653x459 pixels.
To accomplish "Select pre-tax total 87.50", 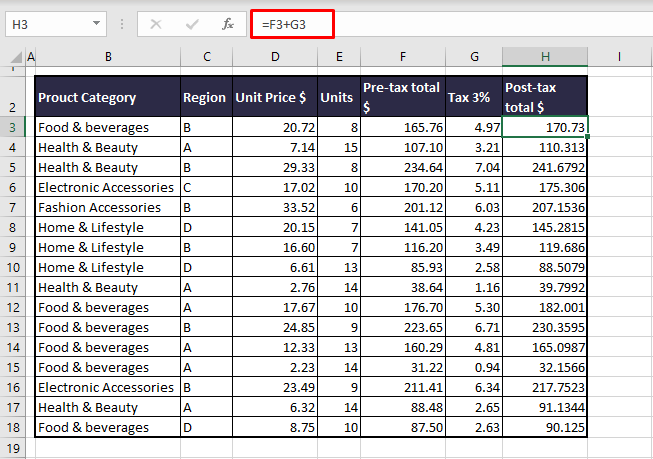I will [403, 427].
